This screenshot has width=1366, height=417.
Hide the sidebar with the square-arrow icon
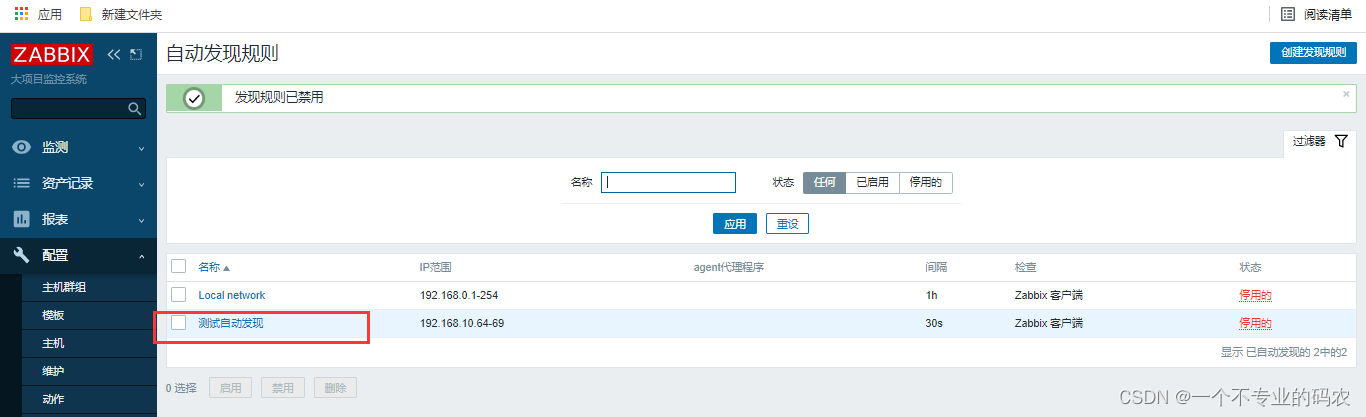(x=136, y=55)
